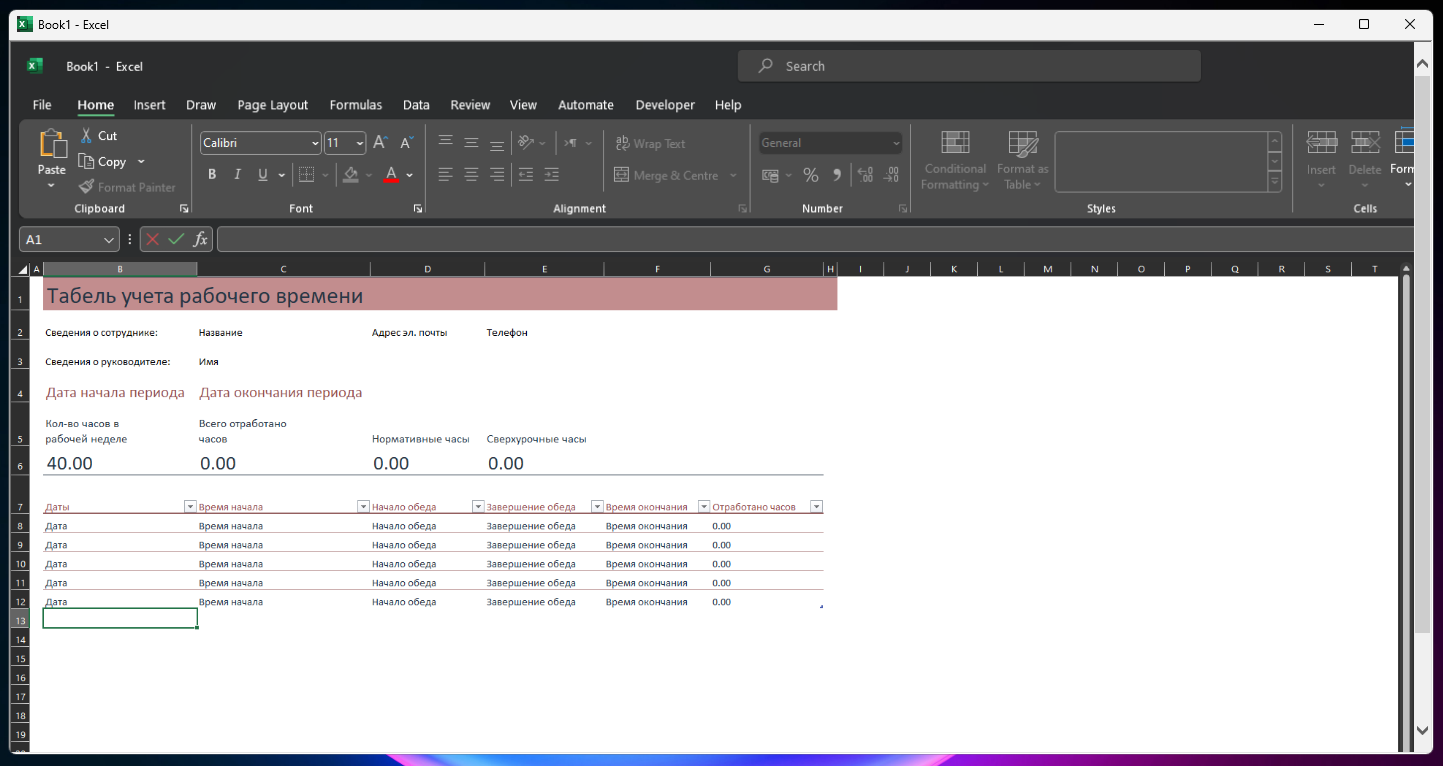The height and width of the screenshot is (766, 1443).
Task: Click the Insert Function fx icon
Action: coord(201,239)
